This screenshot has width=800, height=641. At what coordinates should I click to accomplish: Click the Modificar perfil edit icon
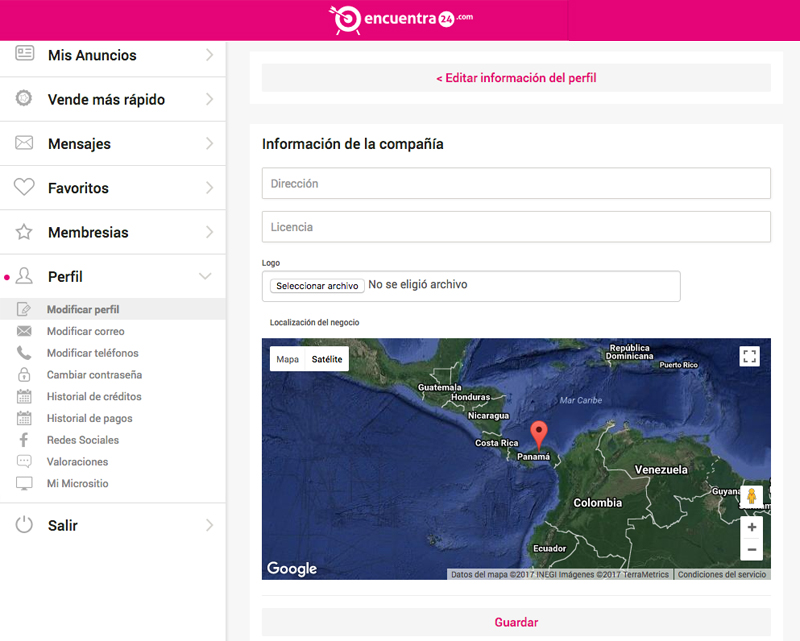(23, 309)
